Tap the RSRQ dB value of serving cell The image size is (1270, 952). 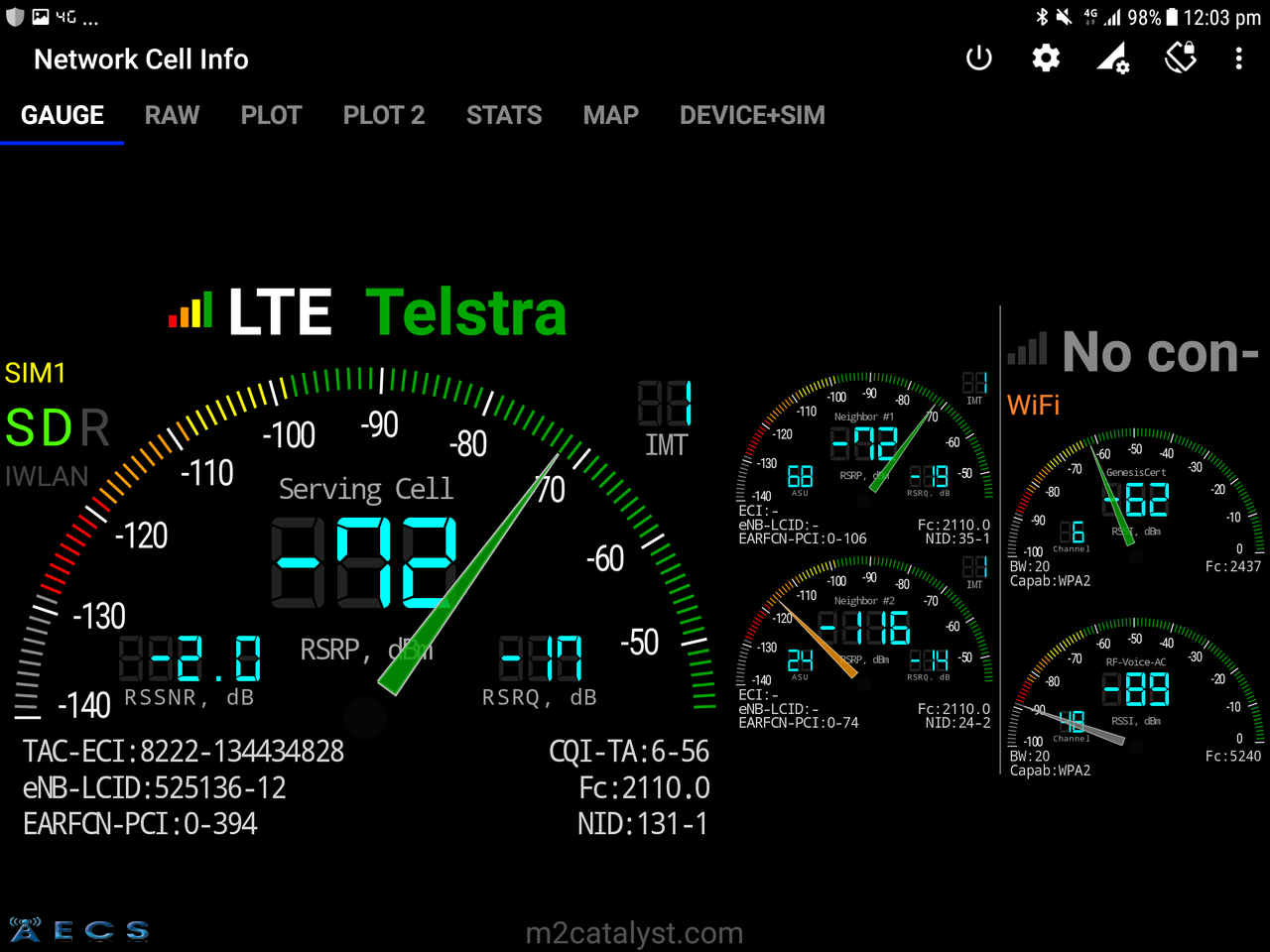[541, 657]
